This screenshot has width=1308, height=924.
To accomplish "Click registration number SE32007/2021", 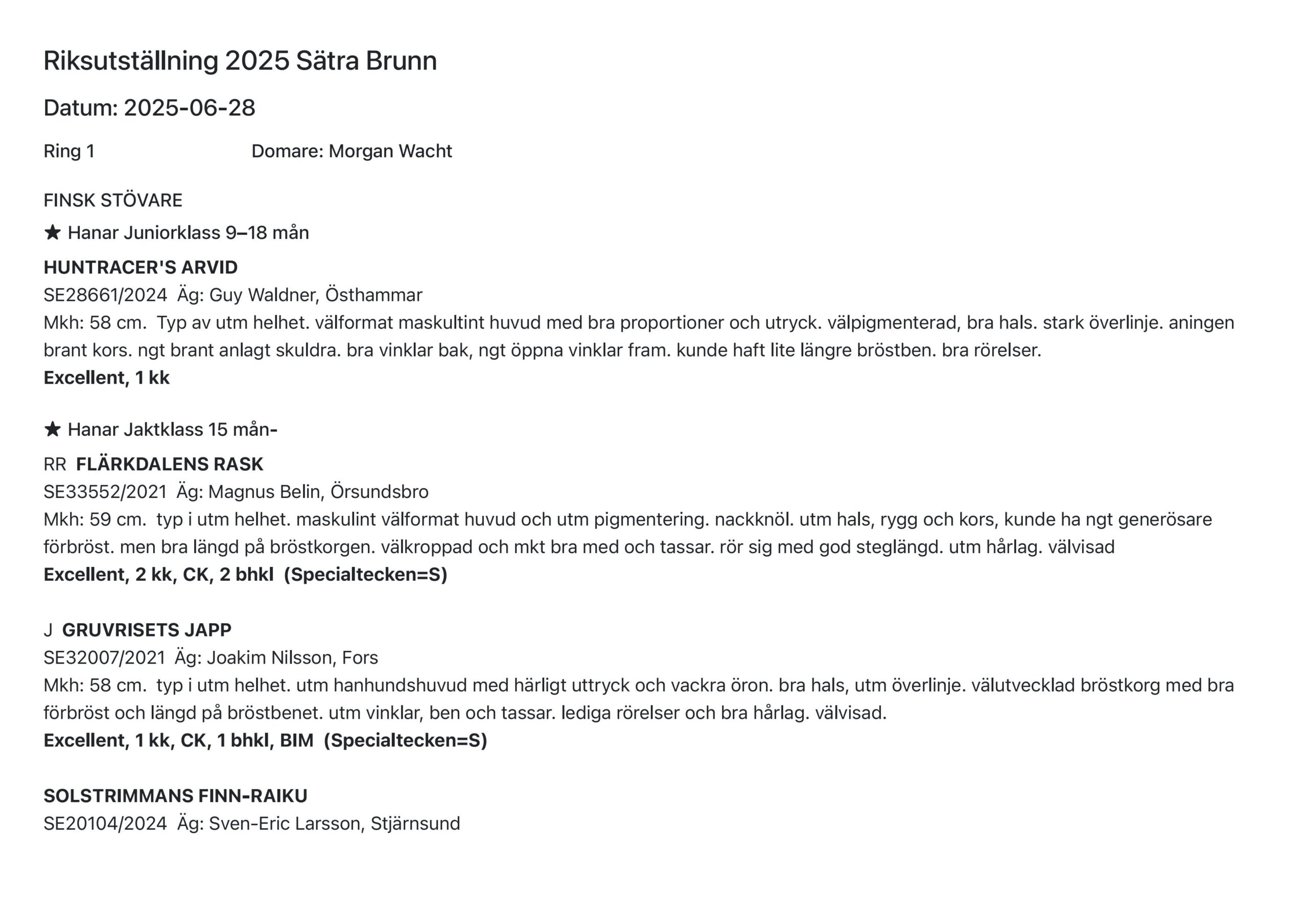I will pos(105,657).
